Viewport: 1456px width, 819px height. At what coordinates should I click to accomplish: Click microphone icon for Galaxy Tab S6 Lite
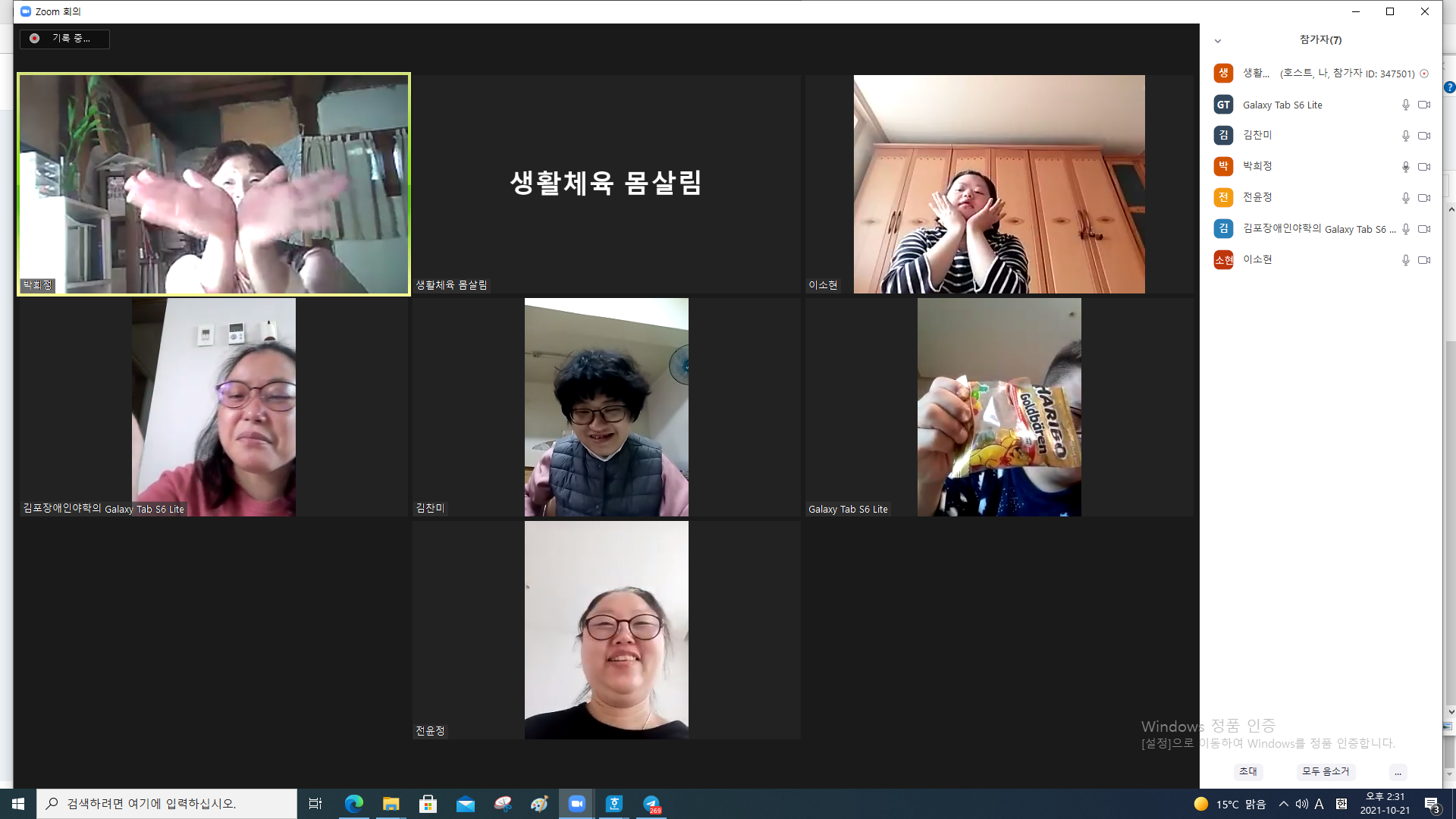(x=1405, y=105)
